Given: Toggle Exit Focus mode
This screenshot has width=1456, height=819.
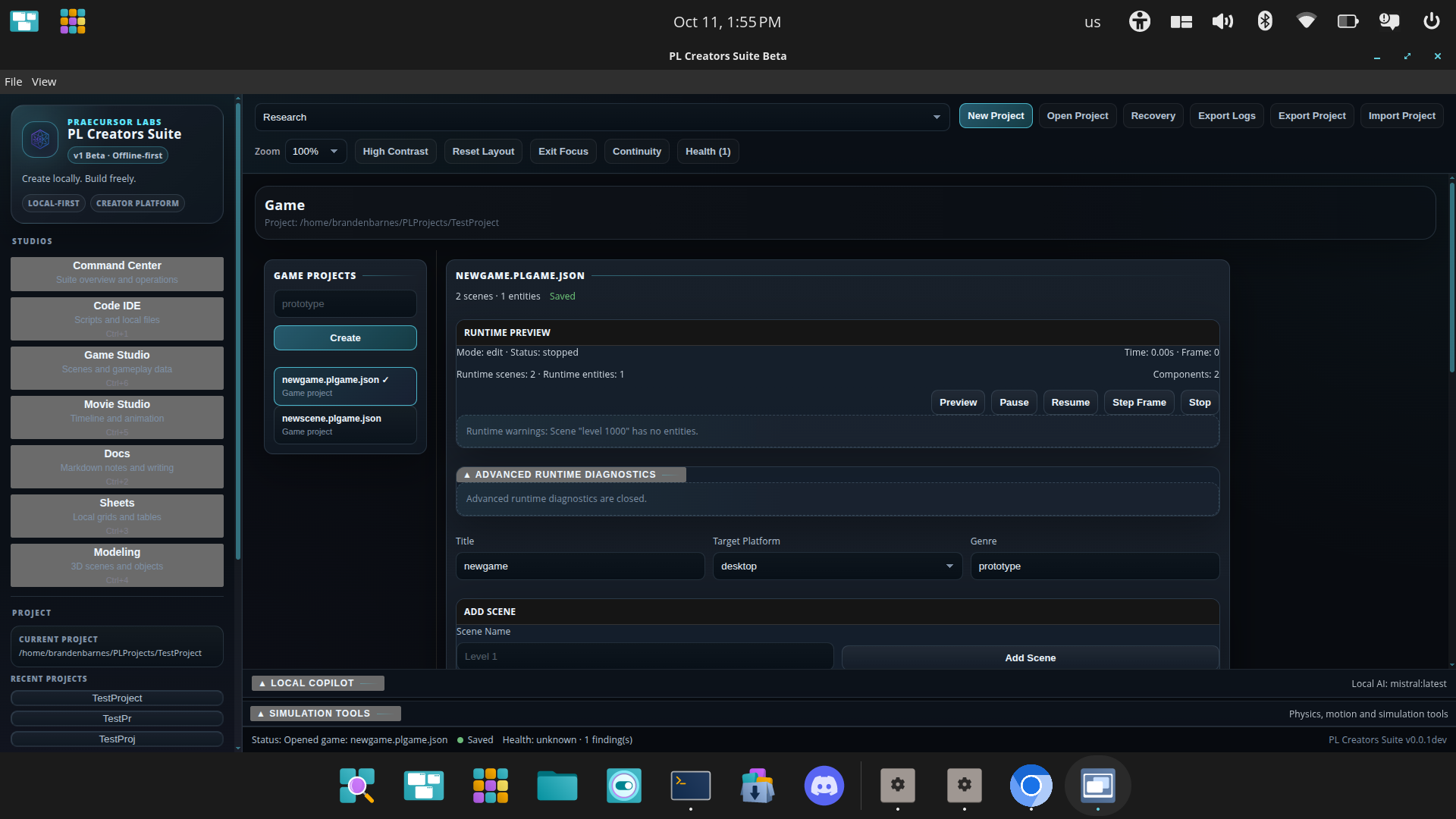Looking at the screenshot, I should click(563, 152).
